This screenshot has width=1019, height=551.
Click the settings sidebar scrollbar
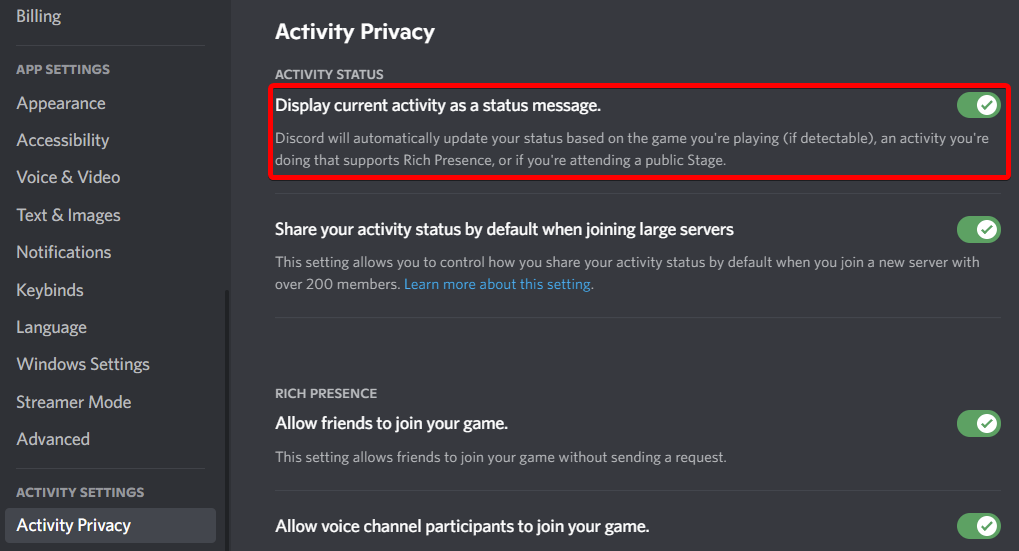pos(227,420)
